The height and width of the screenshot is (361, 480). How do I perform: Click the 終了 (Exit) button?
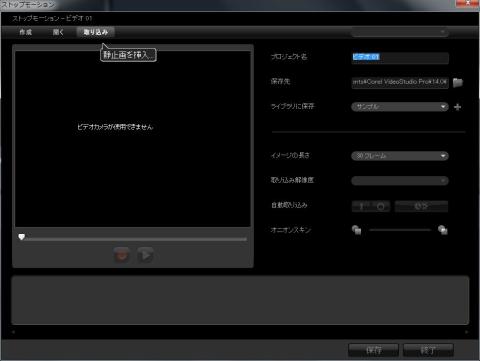tap(428, 350)
